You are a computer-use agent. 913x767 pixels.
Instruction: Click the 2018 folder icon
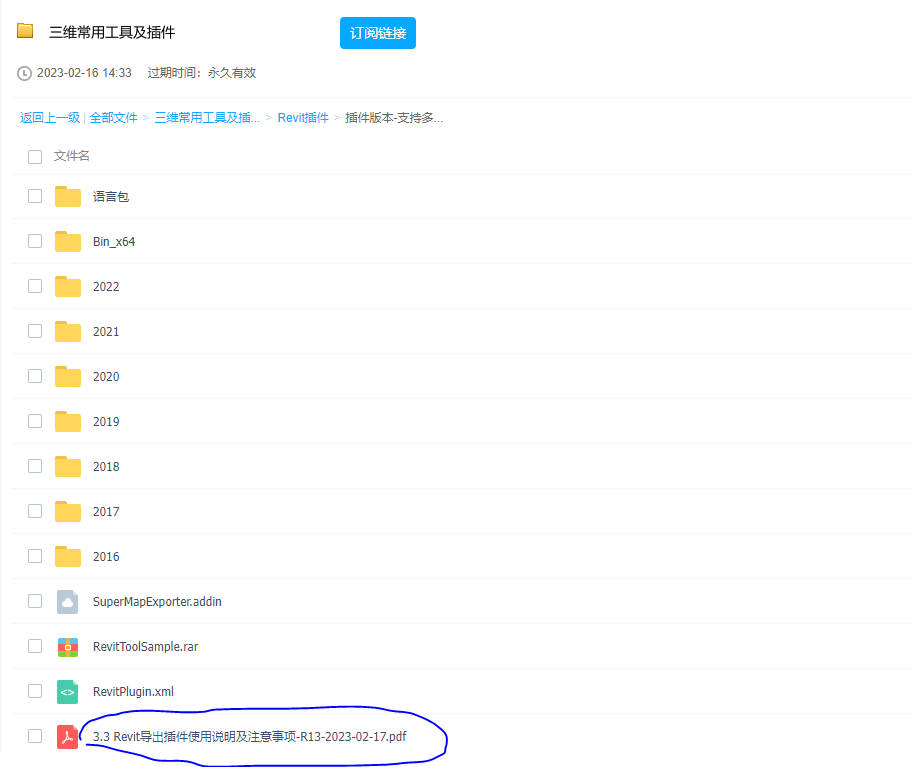coord(68,466)
